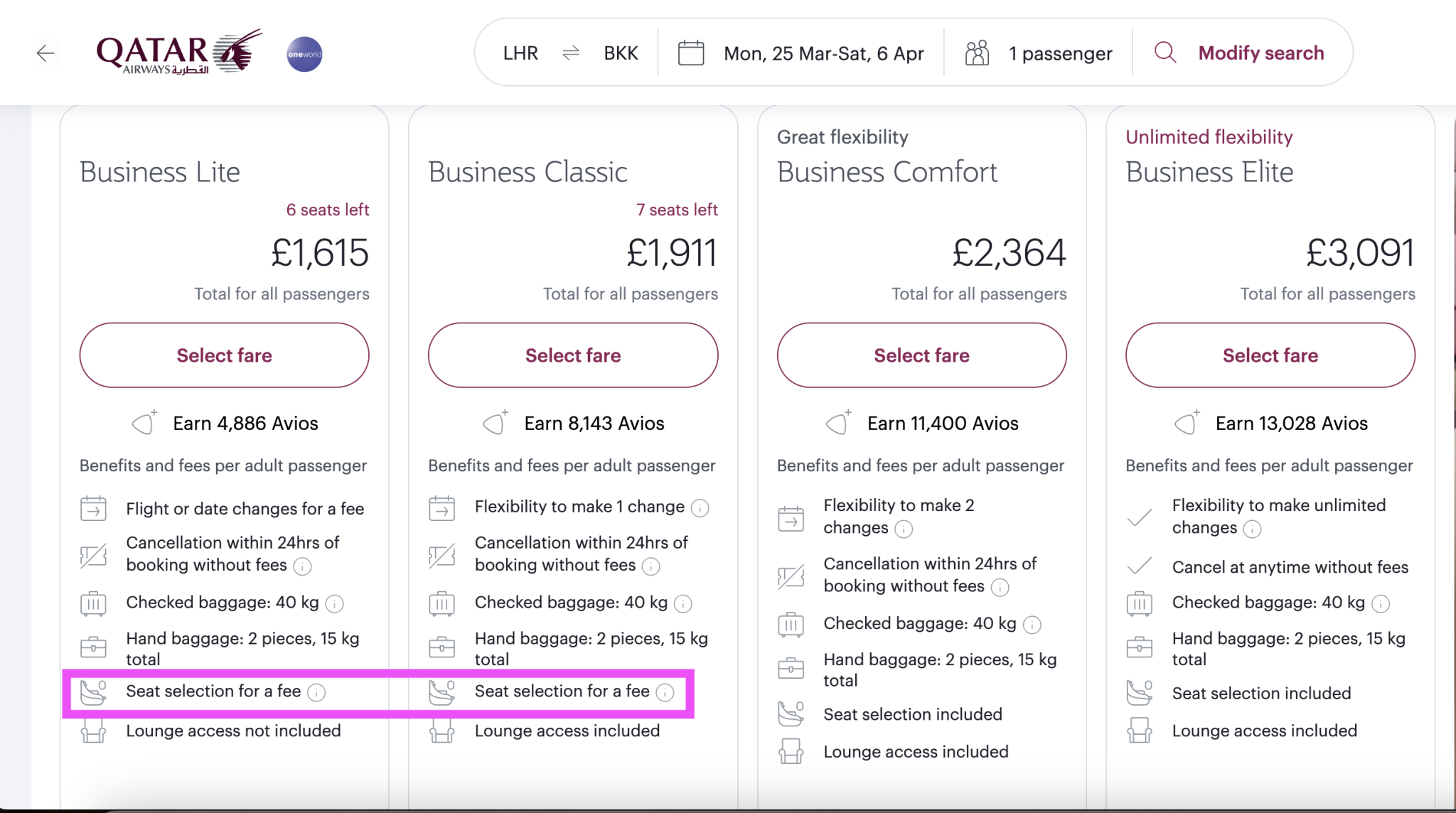
Task: Click the passengers group icon
Action: click(x=977, y=53)
